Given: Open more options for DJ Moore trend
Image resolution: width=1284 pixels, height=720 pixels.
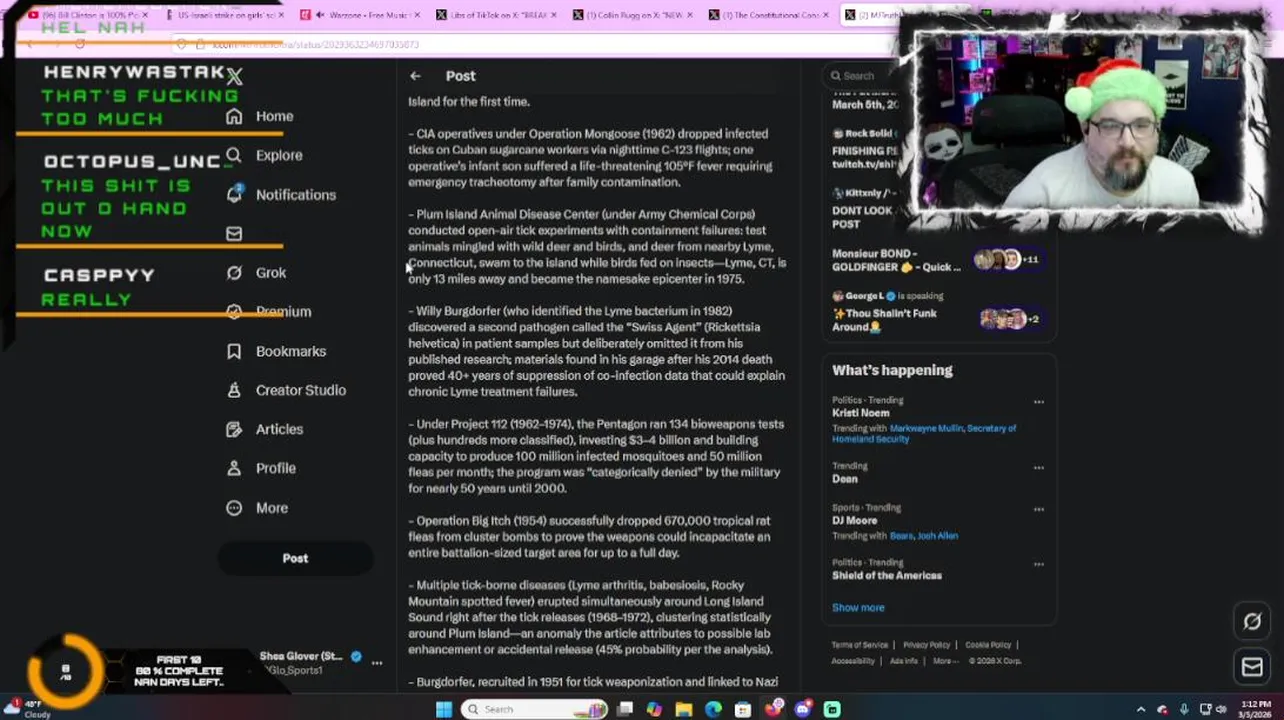Looking at the screenshot, I should pyautogui.click(x=1039, y=509).
